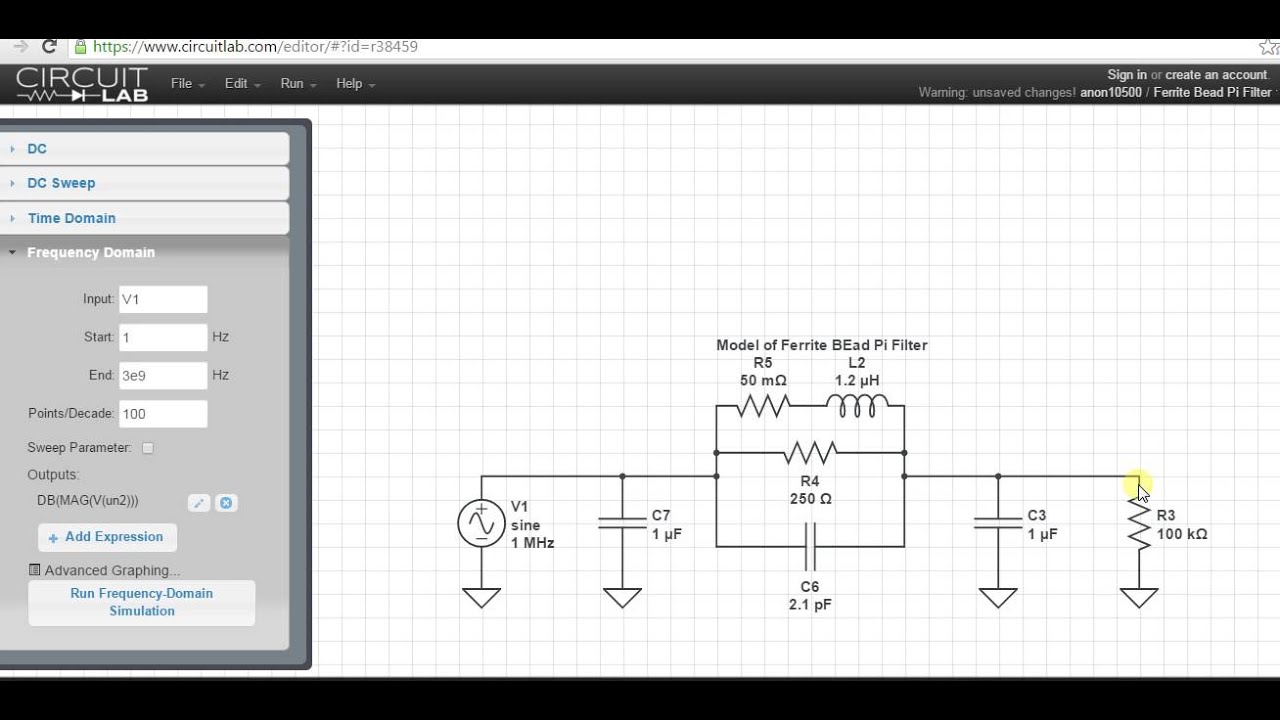Screen dimensions: 1280x720
Task: Select ground symbol under V1
Action: pyautogui.click(x=482, y=598)
